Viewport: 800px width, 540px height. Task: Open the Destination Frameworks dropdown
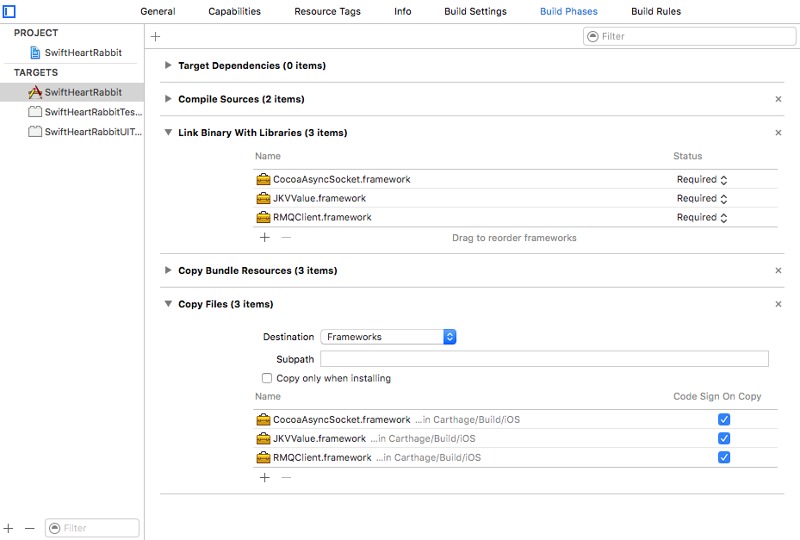[388, 337]
